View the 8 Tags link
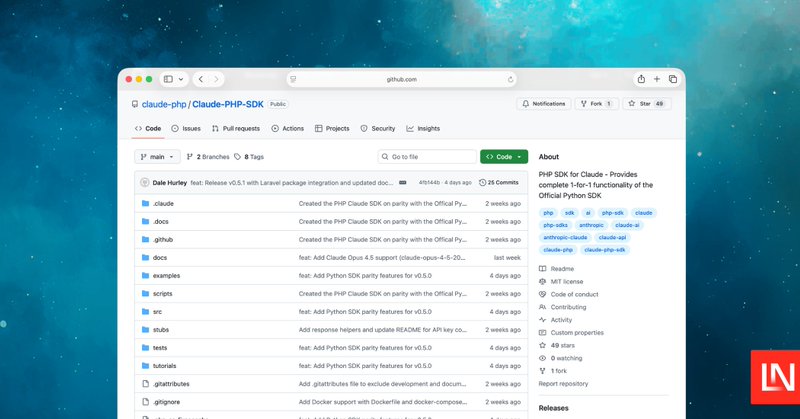Viewport: 800px width, 419px height. (x=249, y=157)
